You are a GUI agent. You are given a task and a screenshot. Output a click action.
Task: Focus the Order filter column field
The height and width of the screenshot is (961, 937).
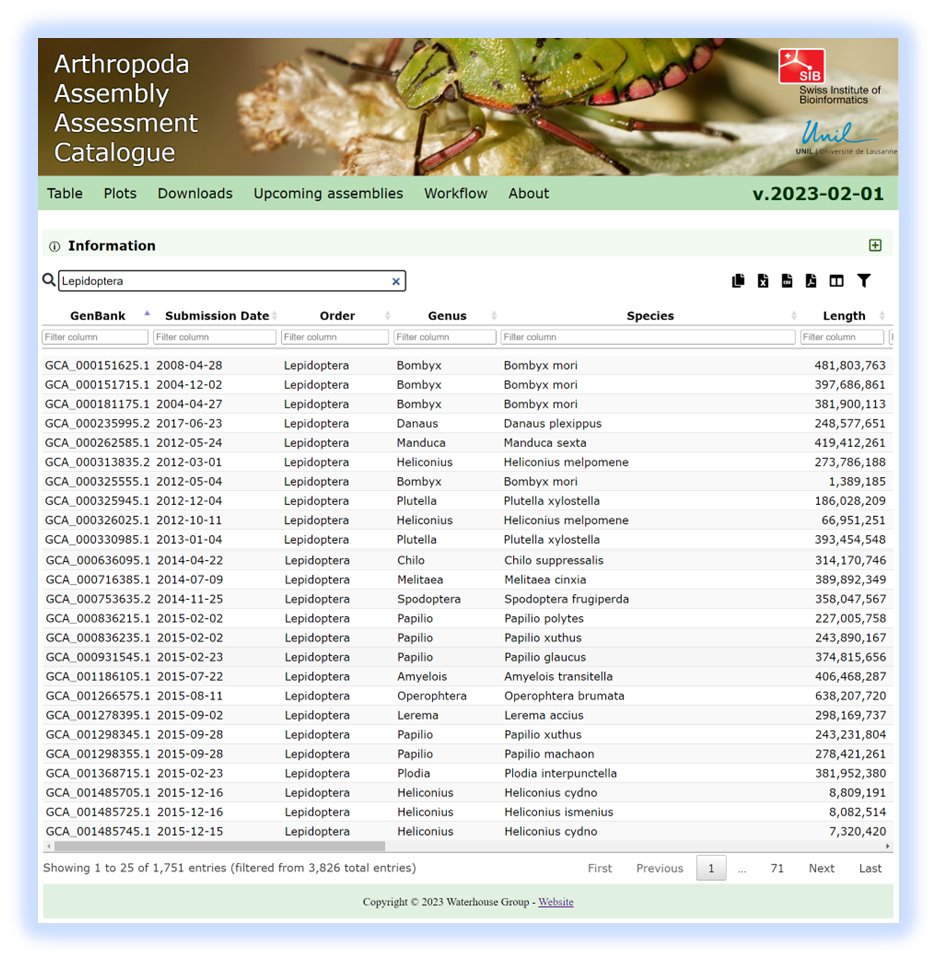coord(335,337)
